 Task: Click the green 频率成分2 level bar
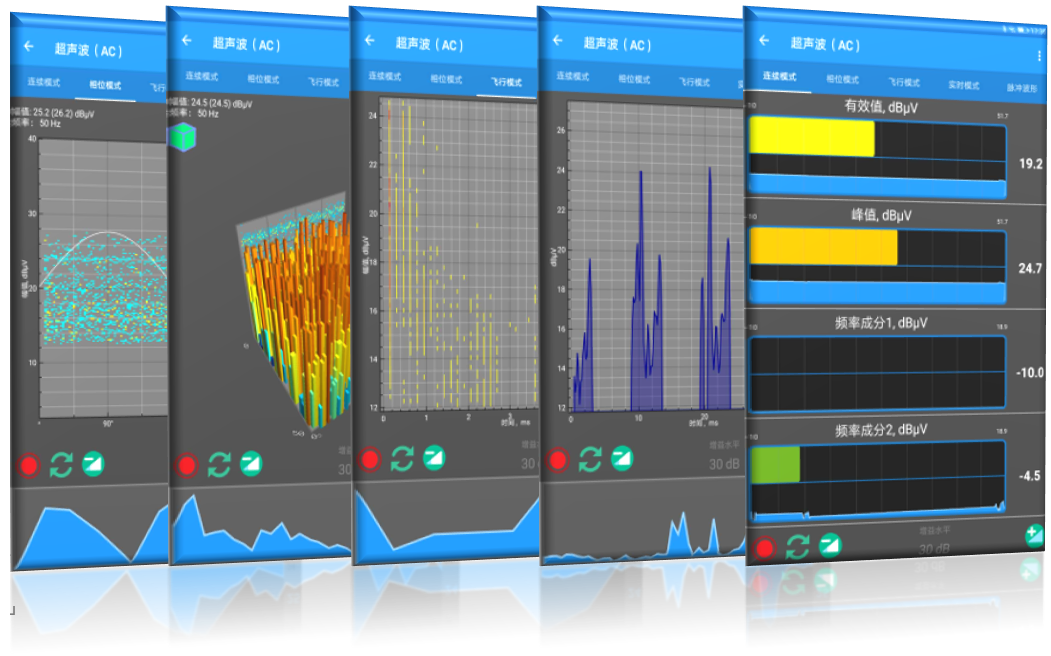pos(775,466)
